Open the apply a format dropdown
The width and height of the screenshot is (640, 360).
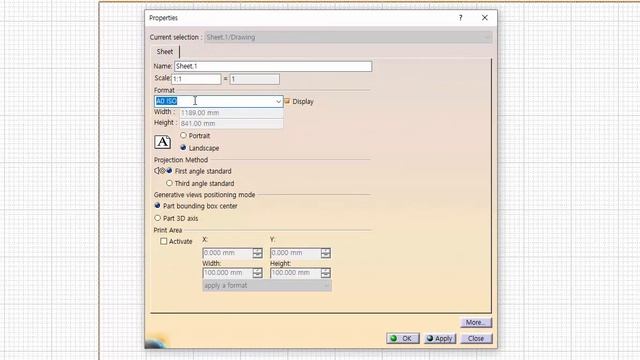click(x=267, y=285)
